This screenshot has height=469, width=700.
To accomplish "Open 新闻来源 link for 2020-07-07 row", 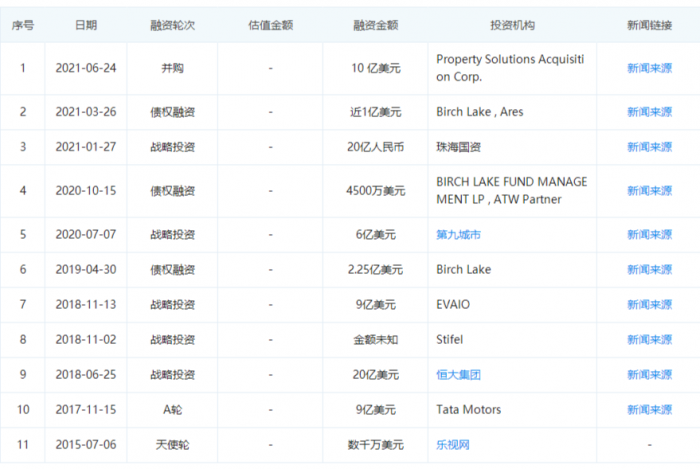I will [x=649, y=234].
